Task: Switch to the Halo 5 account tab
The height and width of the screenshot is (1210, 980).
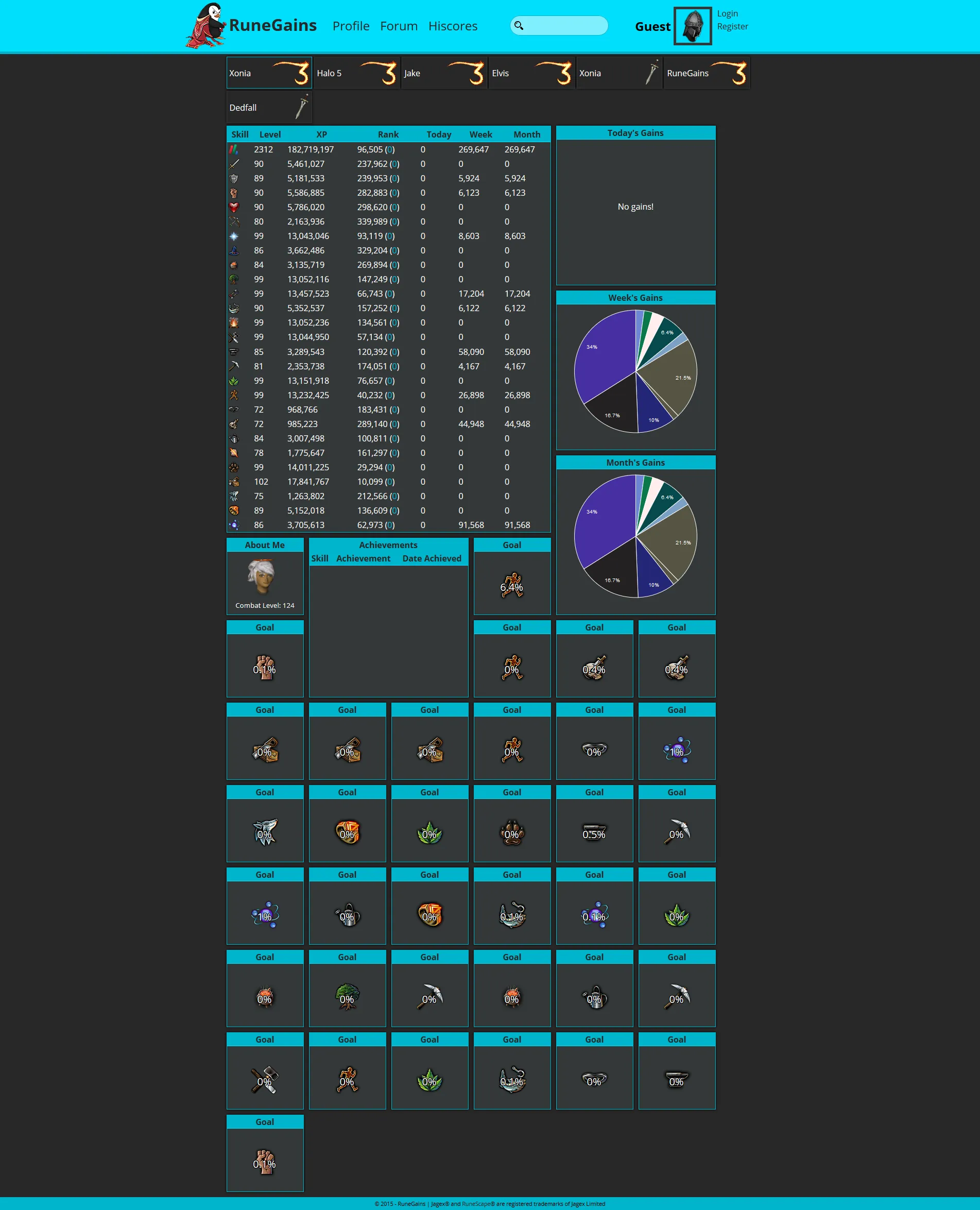Action: [356, 73]
